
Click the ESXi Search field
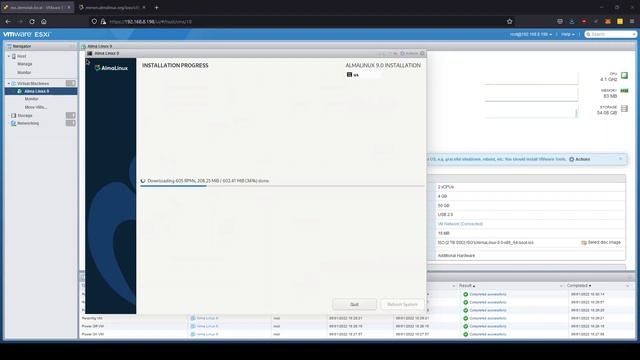[610, 34]
